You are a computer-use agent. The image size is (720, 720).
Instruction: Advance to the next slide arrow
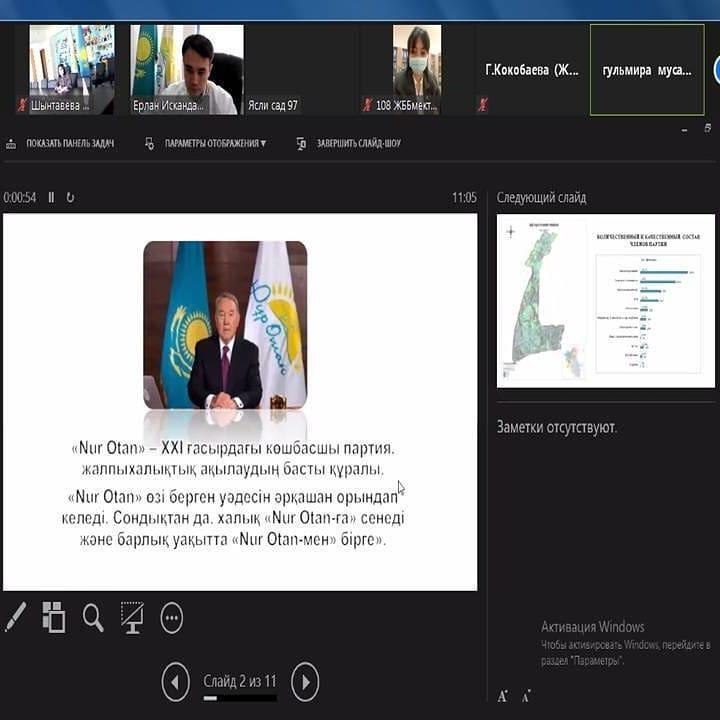[x=305, y=682]
